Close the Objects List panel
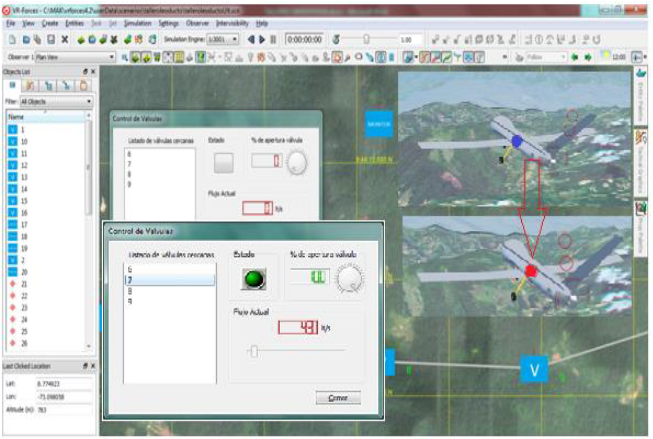Image resolution: width=653 pixels, height=439 pixels. pyautogui.click(x=93, y=72)
